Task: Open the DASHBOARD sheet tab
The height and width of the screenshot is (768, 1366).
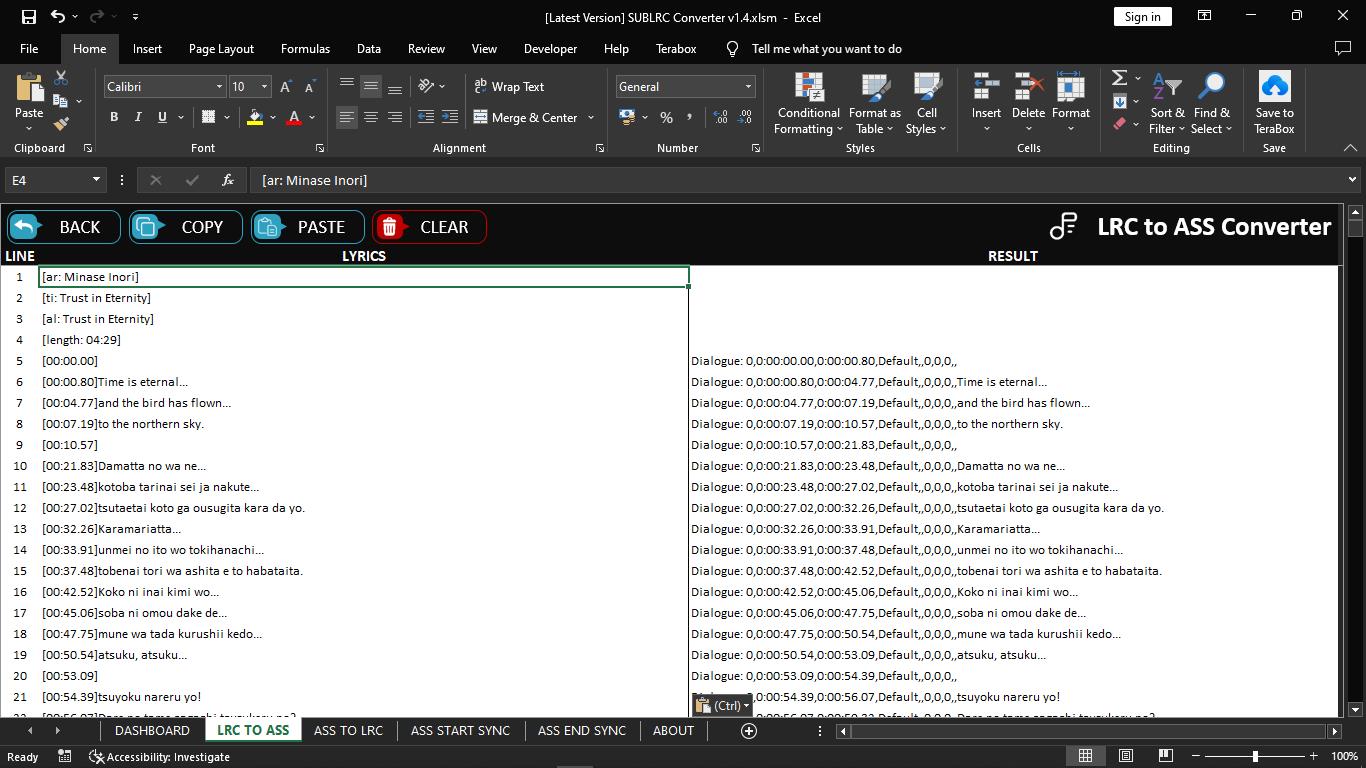Action: click(x=152, y=731)
